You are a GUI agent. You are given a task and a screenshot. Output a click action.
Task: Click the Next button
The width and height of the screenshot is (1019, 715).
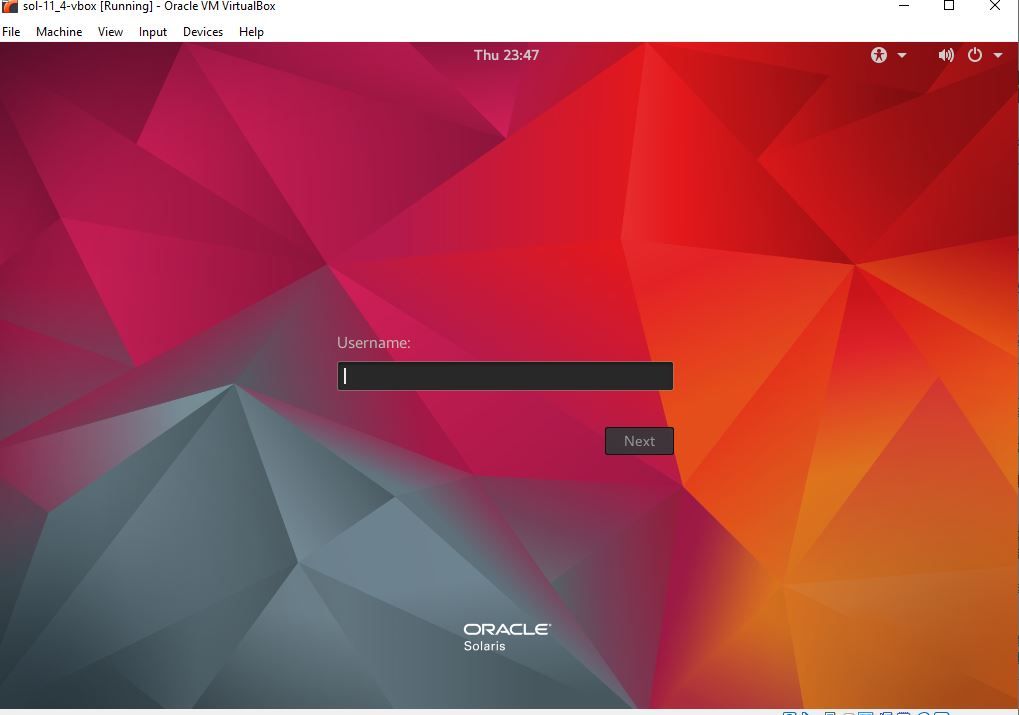click(639, 441)
